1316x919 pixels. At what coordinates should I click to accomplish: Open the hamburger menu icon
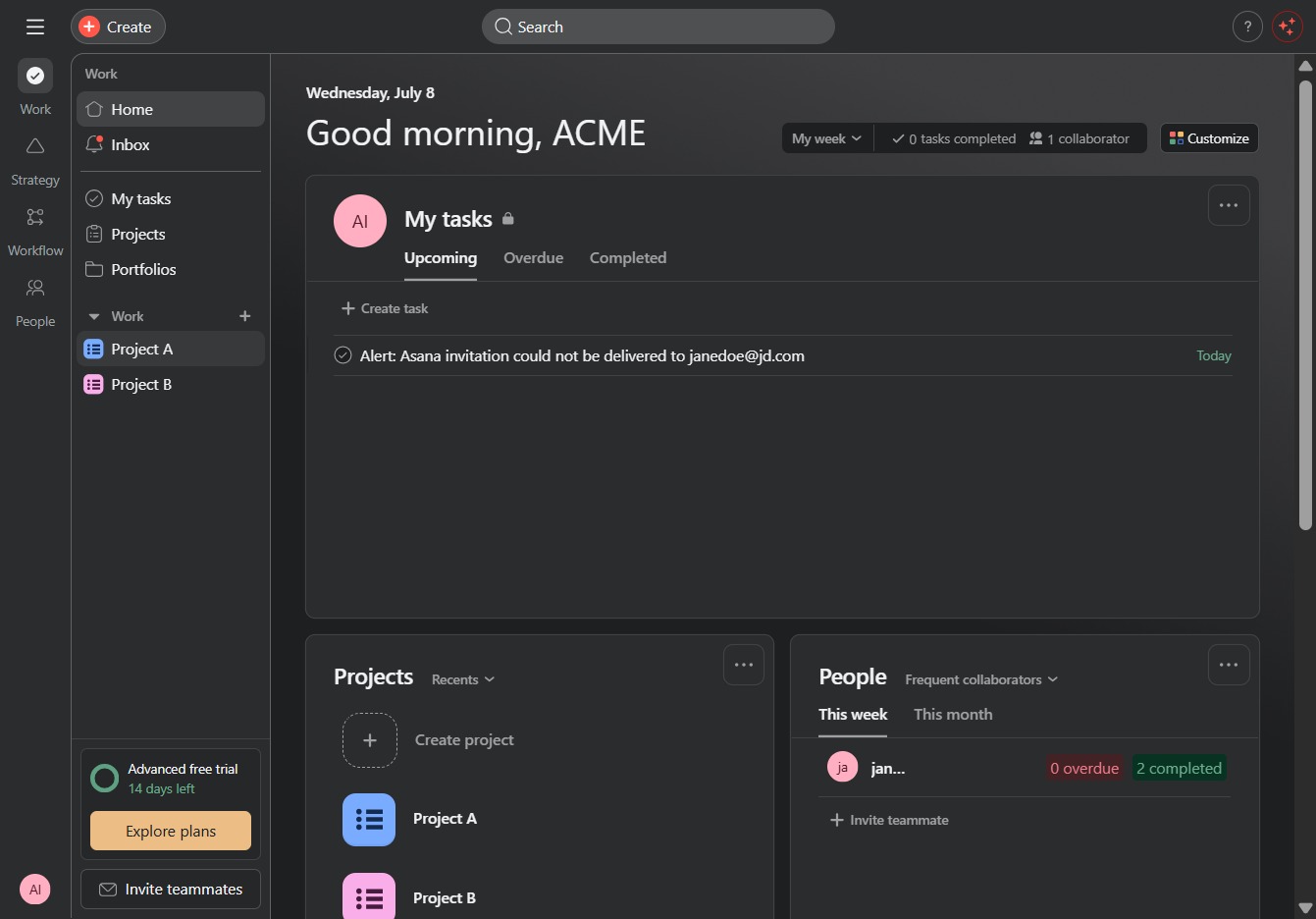[35, 27]
